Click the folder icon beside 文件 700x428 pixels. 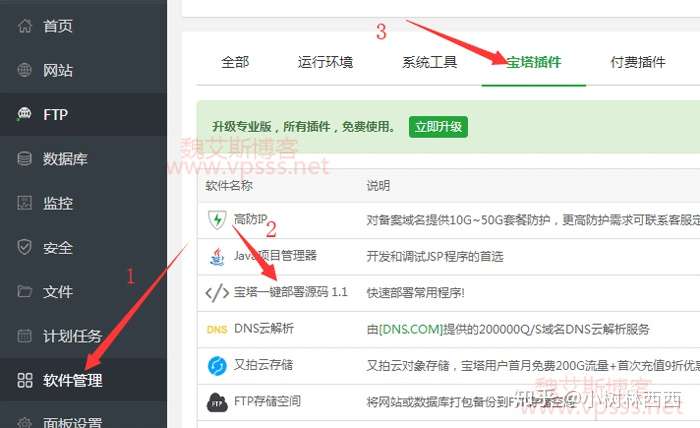click(x=25, y=291)
